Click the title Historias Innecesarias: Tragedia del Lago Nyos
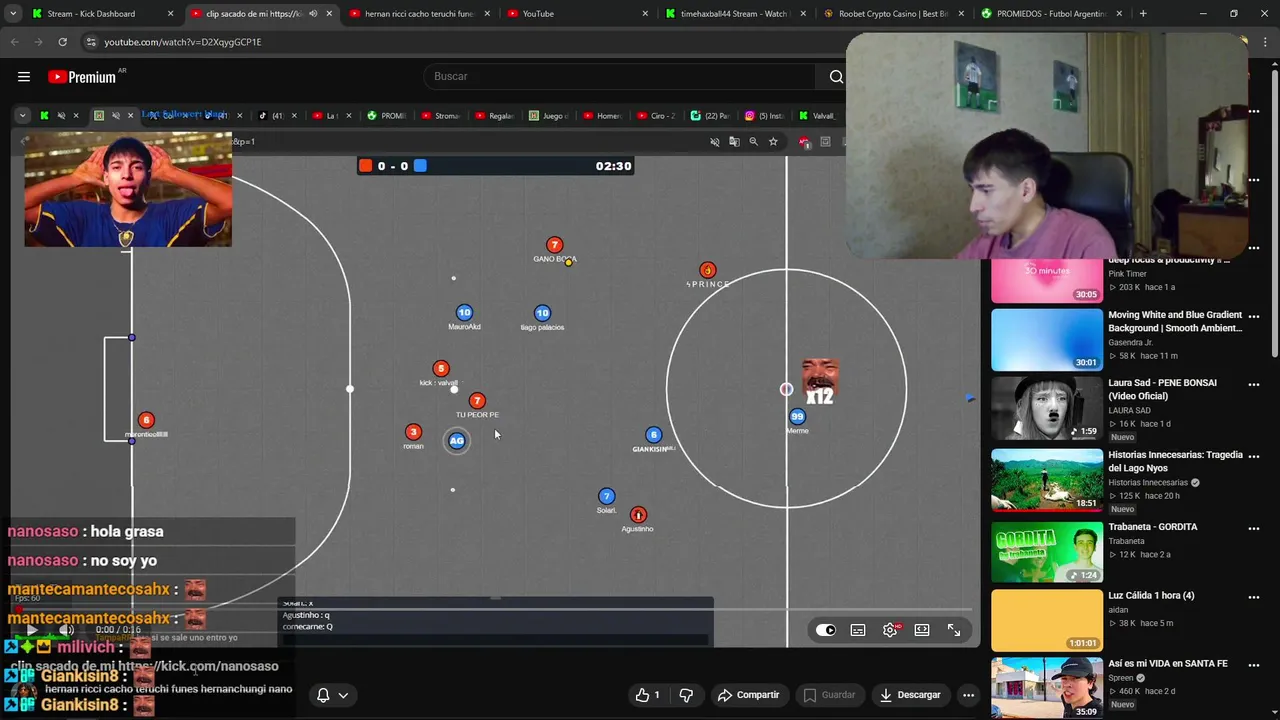The image size is (1280, 720). click(x=1175, y=461)
